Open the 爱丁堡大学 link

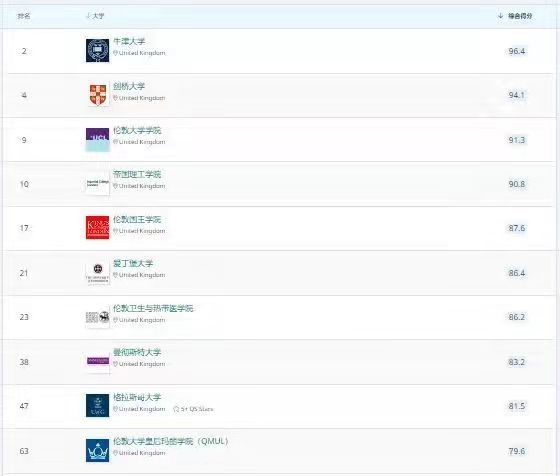click(x=133, y=264)
